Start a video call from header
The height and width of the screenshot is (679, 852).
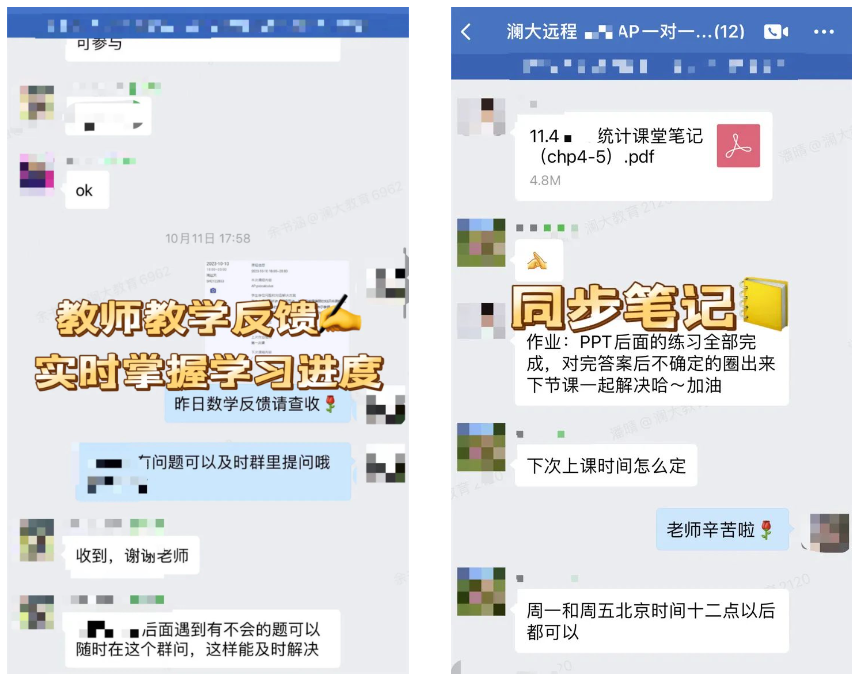click(776, 32)
